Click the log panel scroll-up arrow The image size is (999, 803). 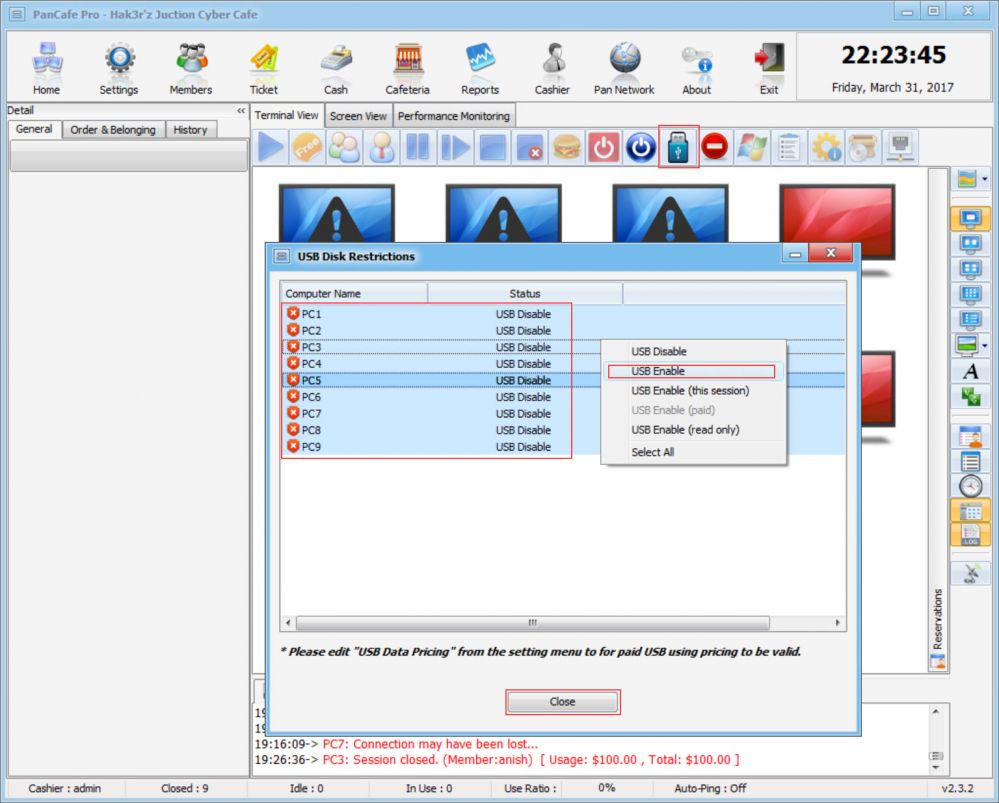(935, 712)
